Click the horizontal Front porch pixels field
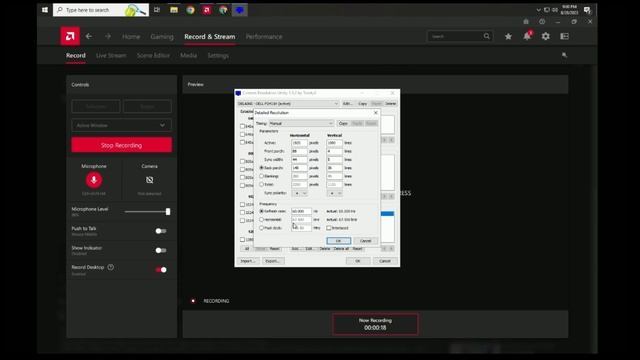This screenshot has width=640, height=360. coord(299,151)
